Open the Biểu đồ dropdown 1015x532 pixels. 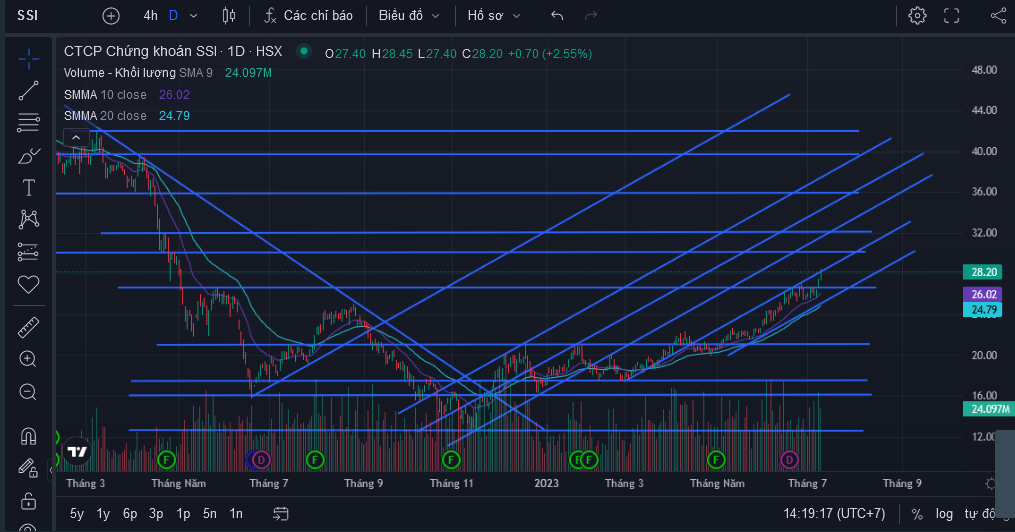click(409, 16)
